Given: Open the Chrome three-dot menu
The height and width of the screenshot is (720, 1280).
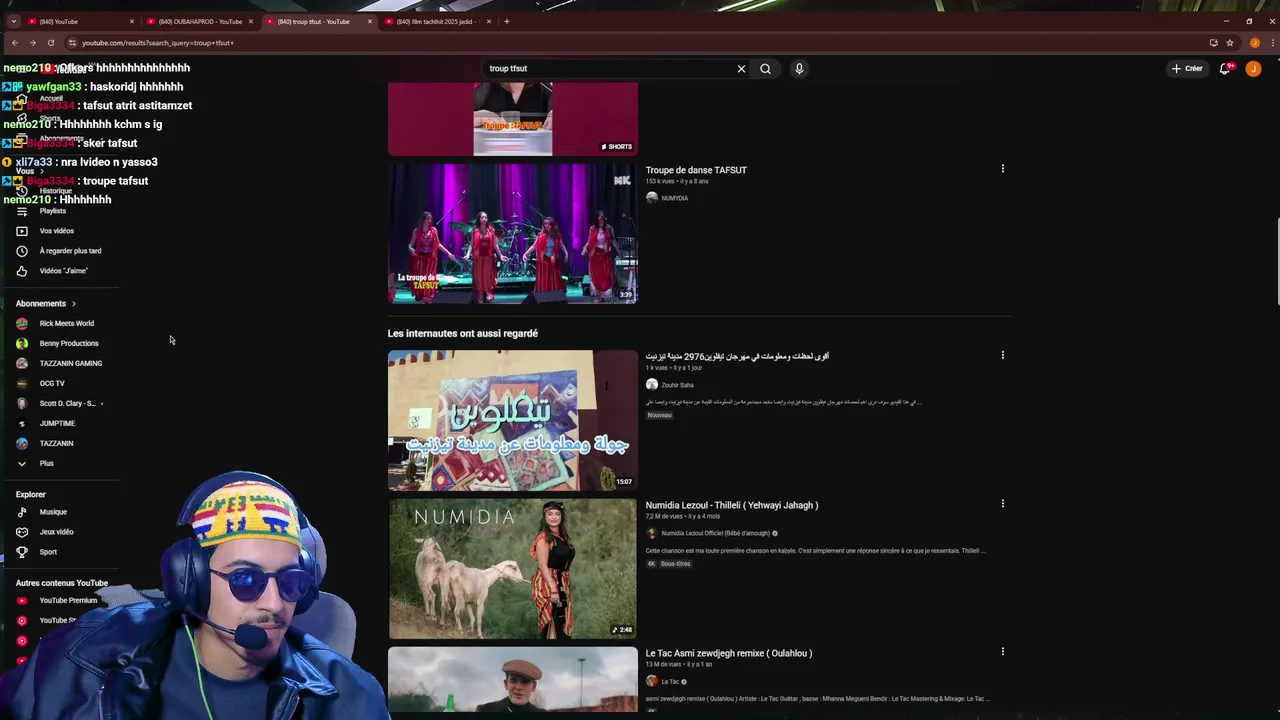Looking at the screenshot, I should click(x=1271, y=43).
